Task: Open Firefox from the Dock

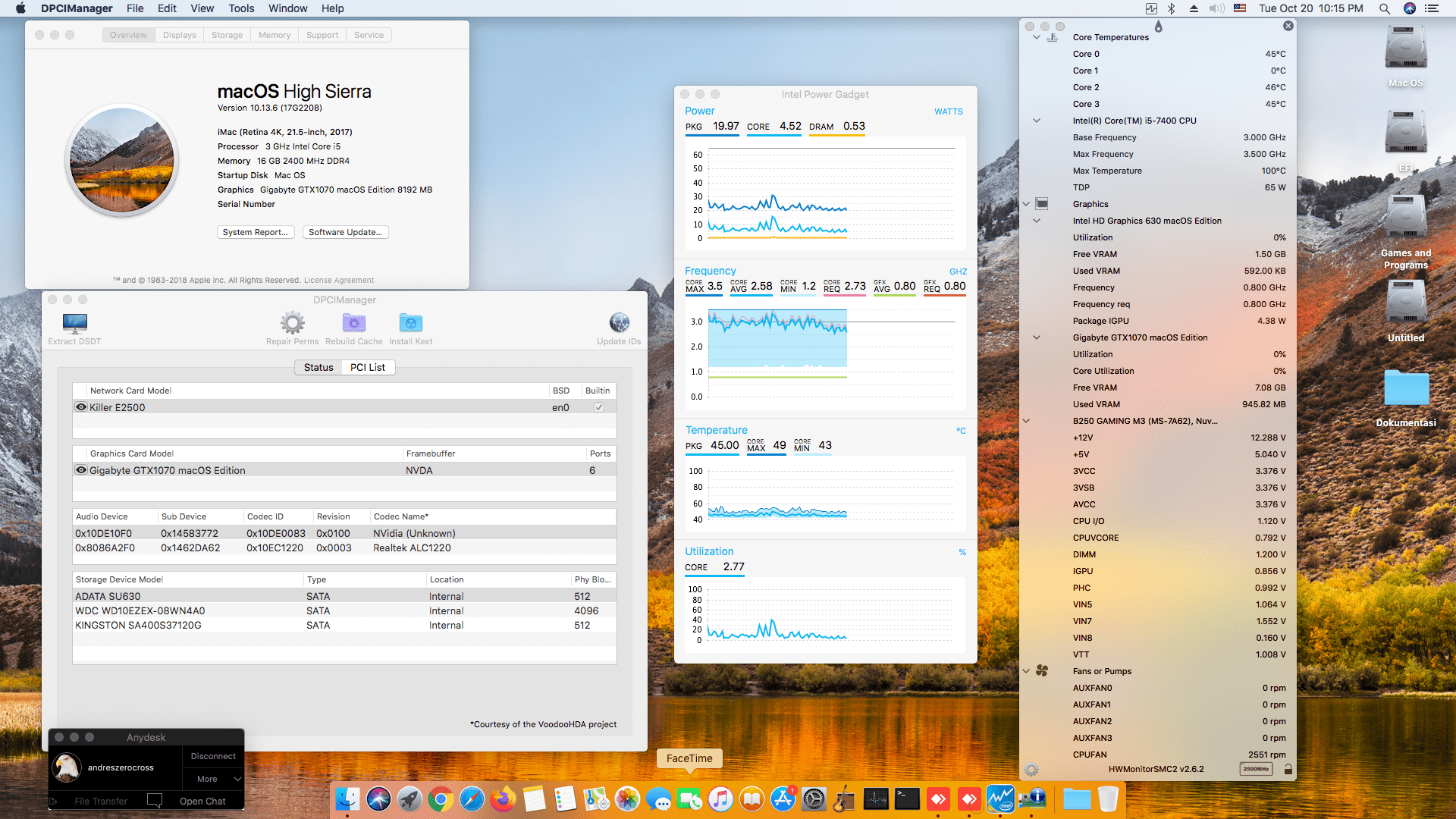Action: point(503,799)
